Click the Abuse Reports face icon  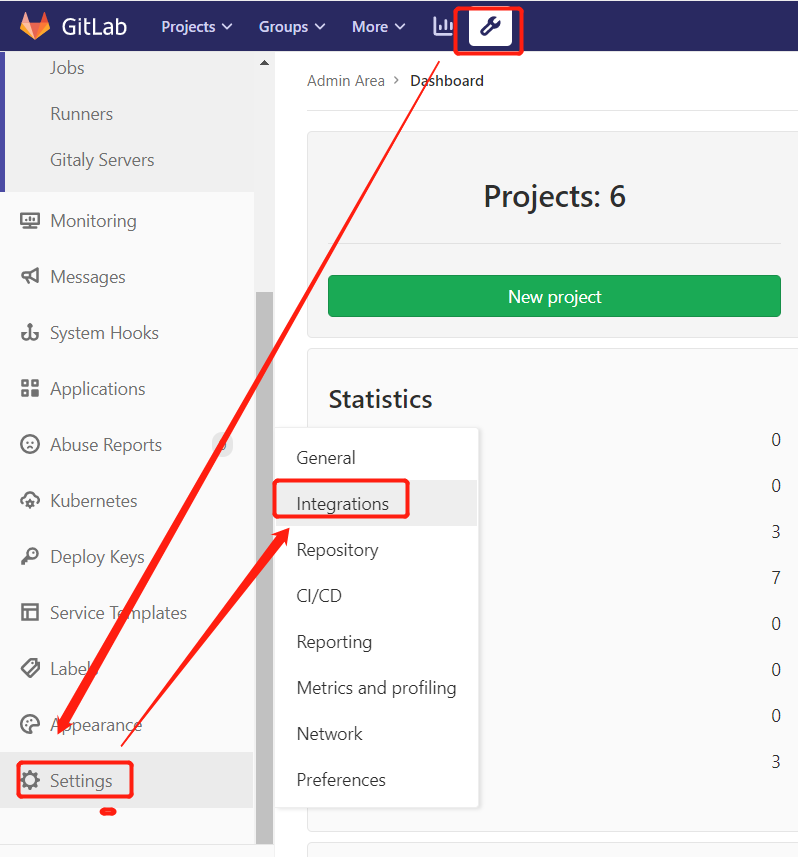tap(30, 444)
